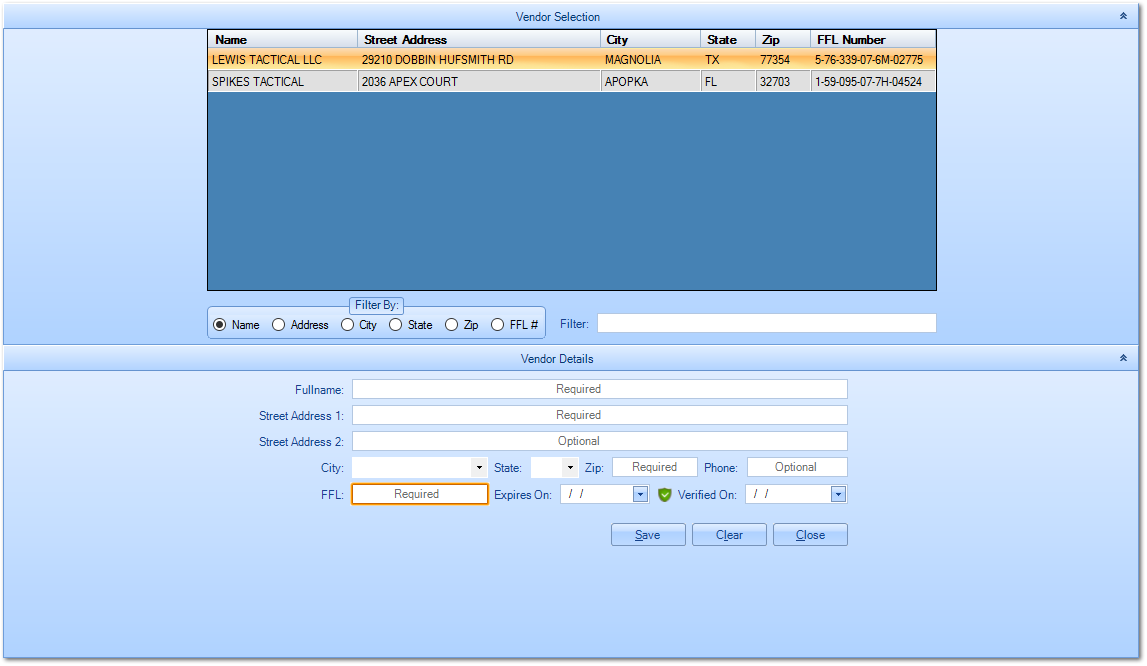The image size is (1147, 666).
Task: Select the State filter radio button
Action: [x=396, y=324]
